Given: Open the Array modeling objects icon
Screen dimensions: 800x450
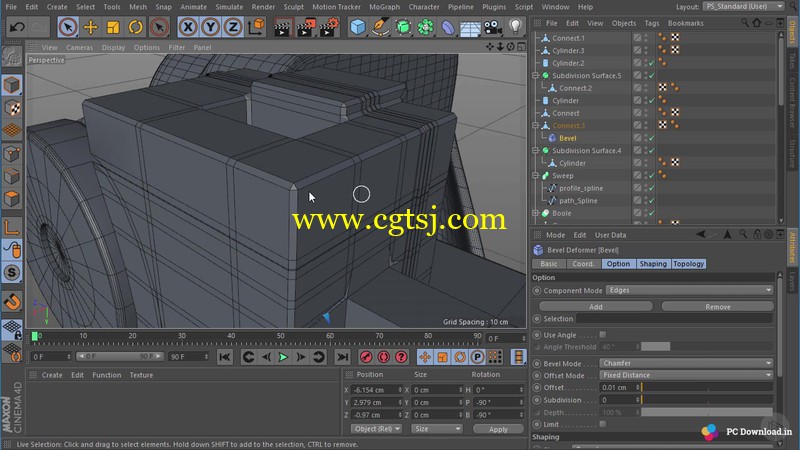Looking at the screenshot, I should (x=426, y=27).
